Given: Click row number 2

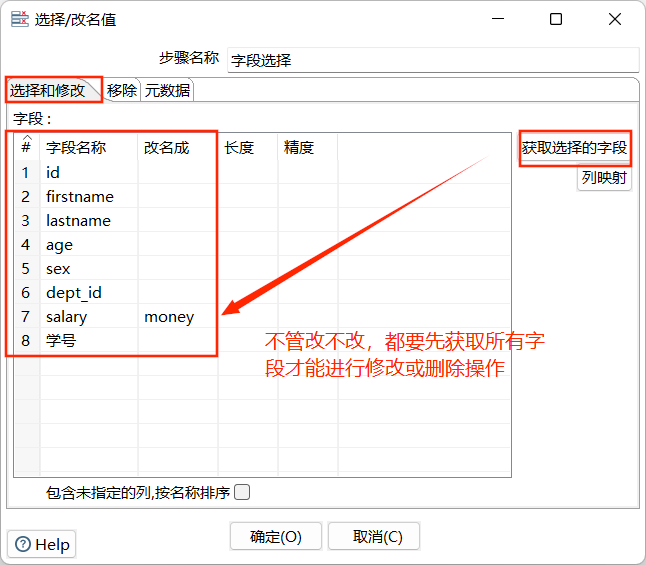Looking at the screenshot, I should tap(26, 197).
